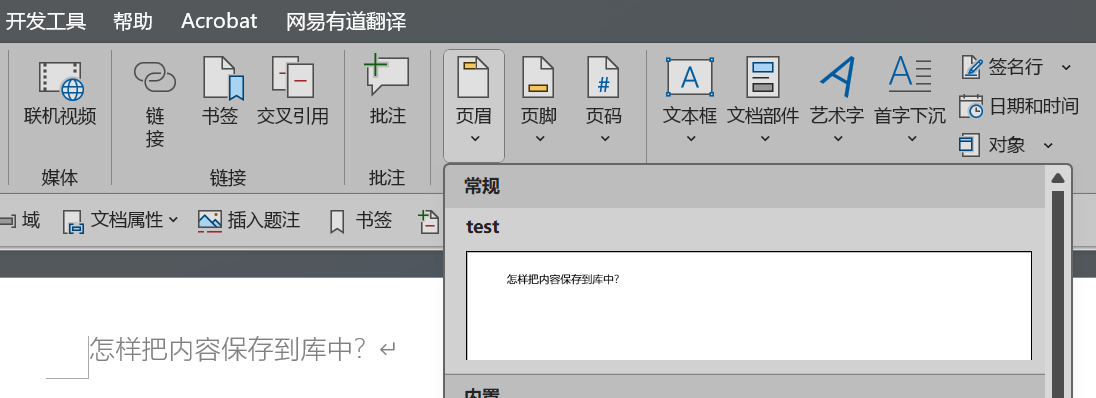Click the header gallery scrollbar track
The height and width of the screenshot is (398, 1096).
(x=1058, y=294)
